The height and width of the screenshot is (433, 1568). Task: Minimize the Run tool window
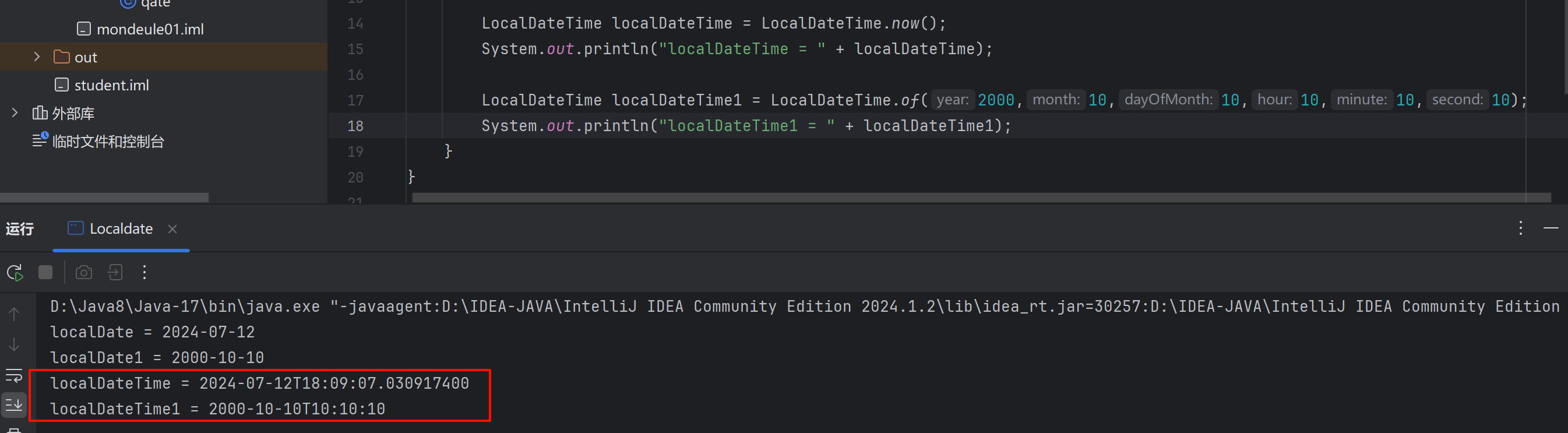click(1551, 228)
